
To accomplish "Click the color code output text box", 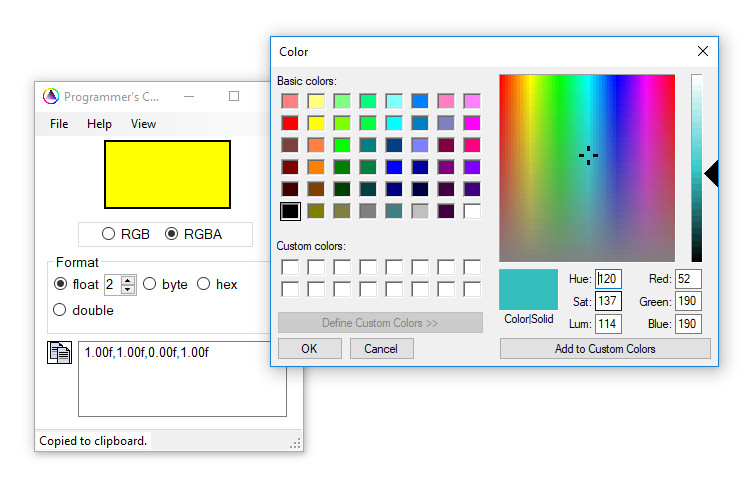I will tap(182, 379).
